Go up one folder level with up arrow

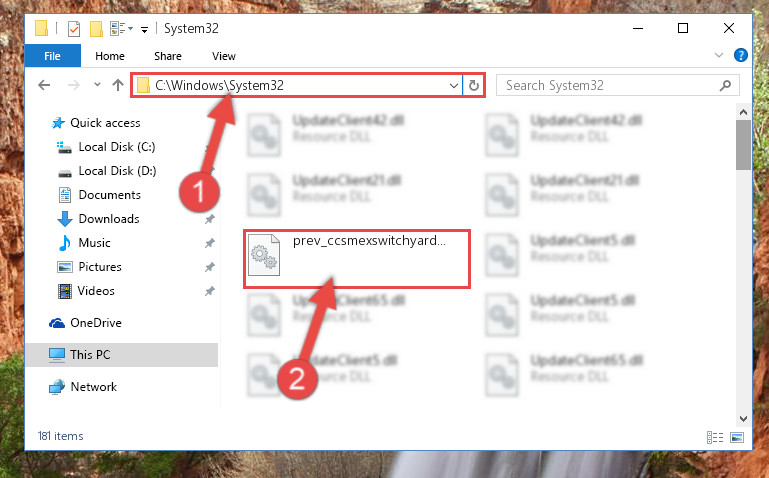coord(118,85)
